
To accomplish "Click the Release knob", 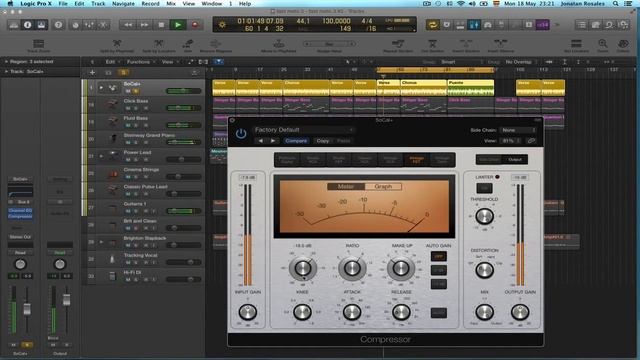I will coord(401,312).
